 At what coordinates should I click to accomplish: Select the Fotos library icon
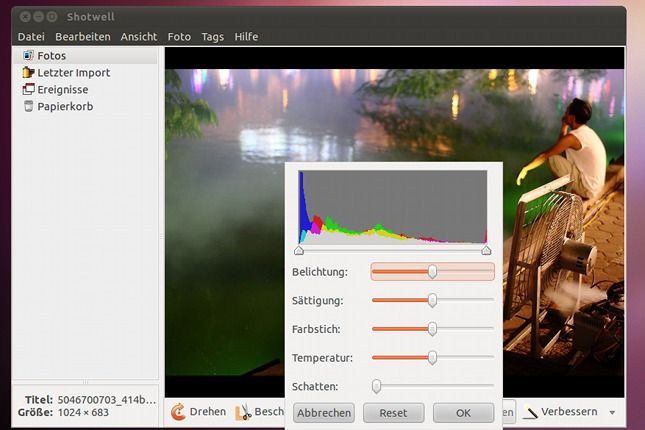(28, 56)
